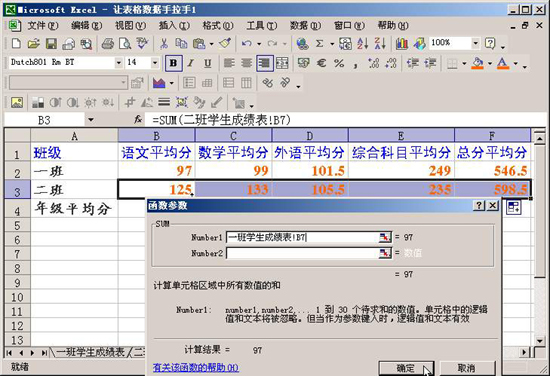Toggle Italic formatting
The height and width of the screenshot is (376, 550).
[x=190, y=63]
